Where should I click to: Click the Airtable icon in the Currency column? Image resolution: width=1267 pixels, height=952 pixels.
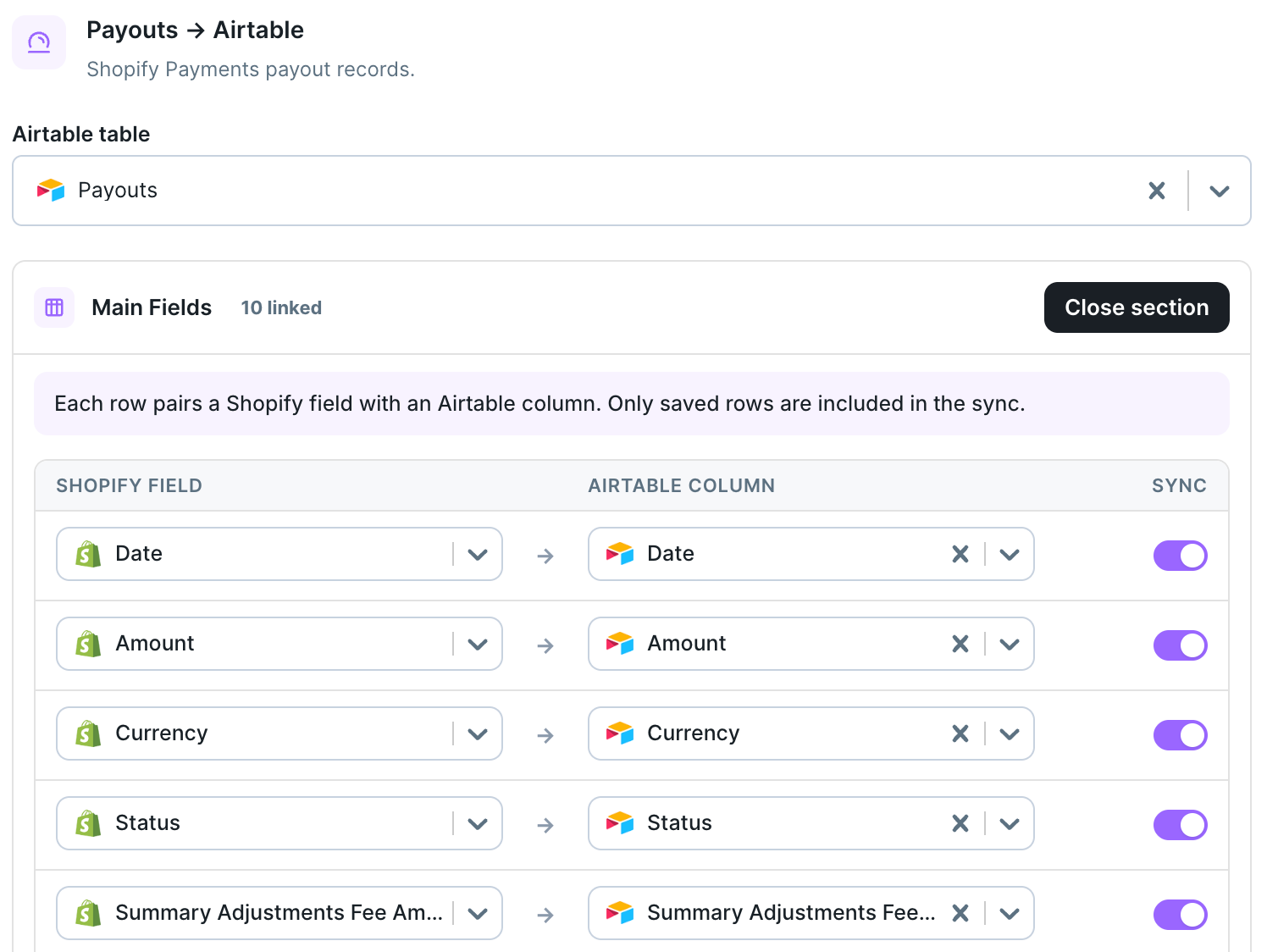(x=620, y=733)
